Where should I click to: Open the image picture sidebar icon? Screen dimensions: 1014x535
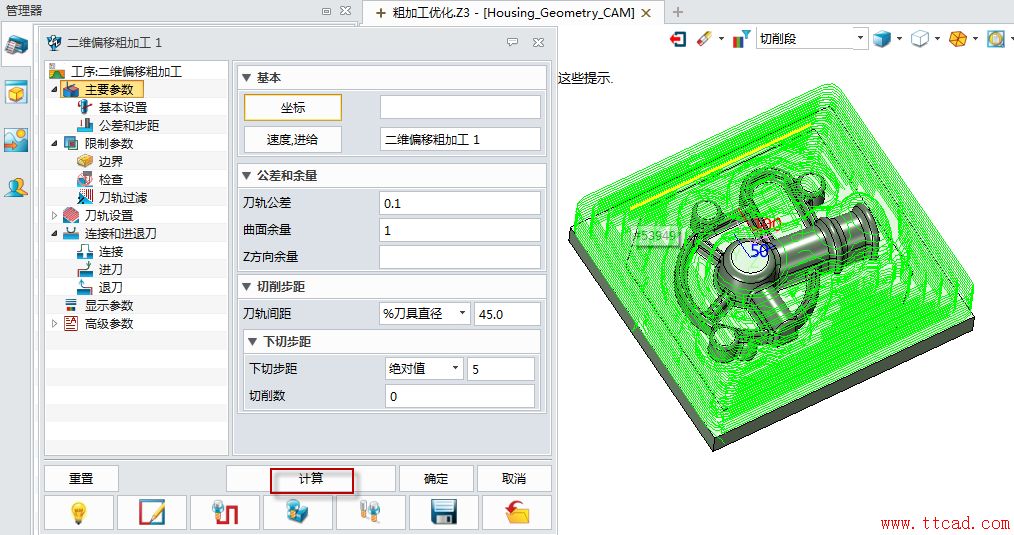click(16, 140)
